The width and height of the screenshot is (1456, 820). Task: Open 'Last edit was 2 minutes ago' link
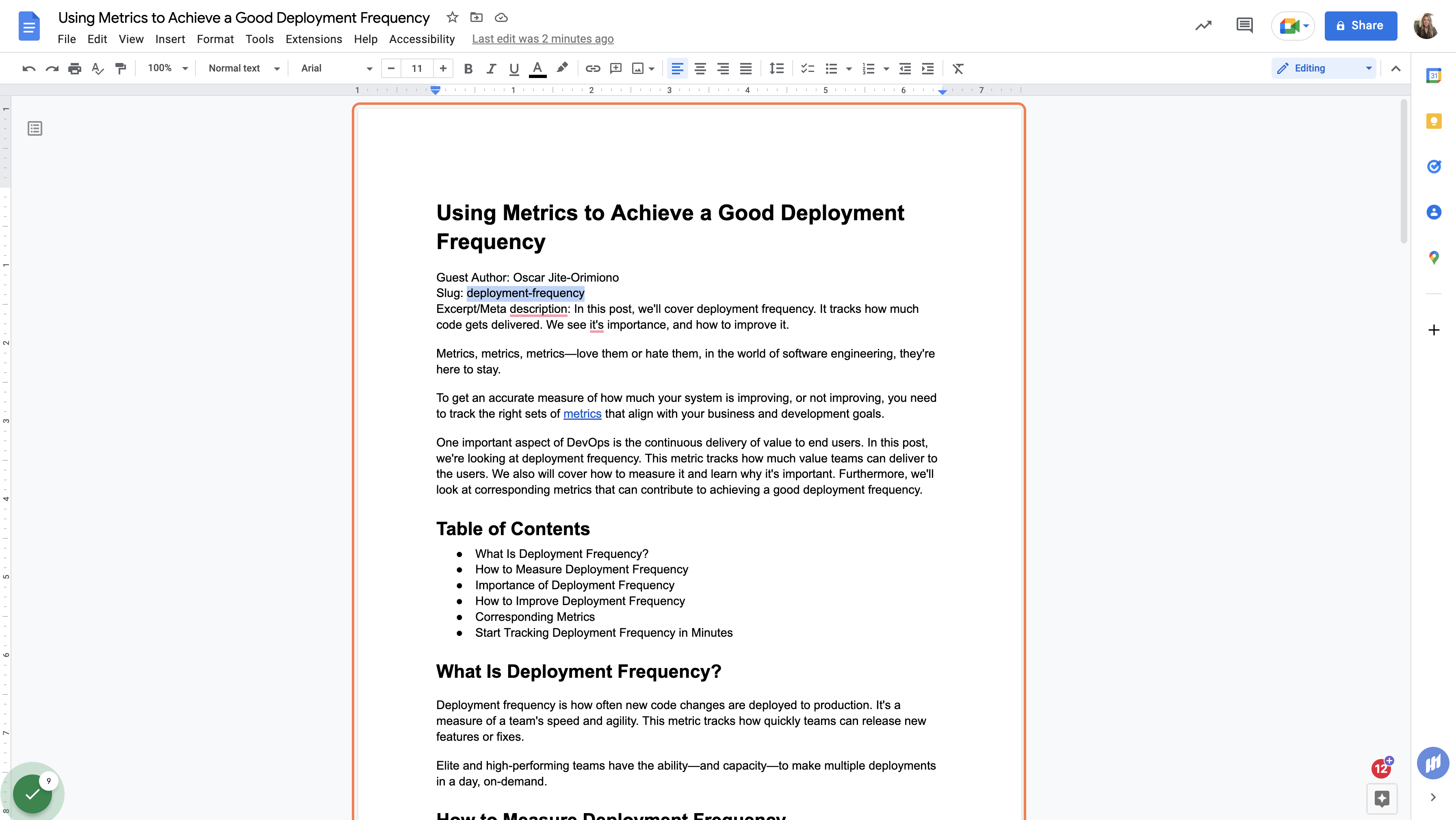(543, 39)
